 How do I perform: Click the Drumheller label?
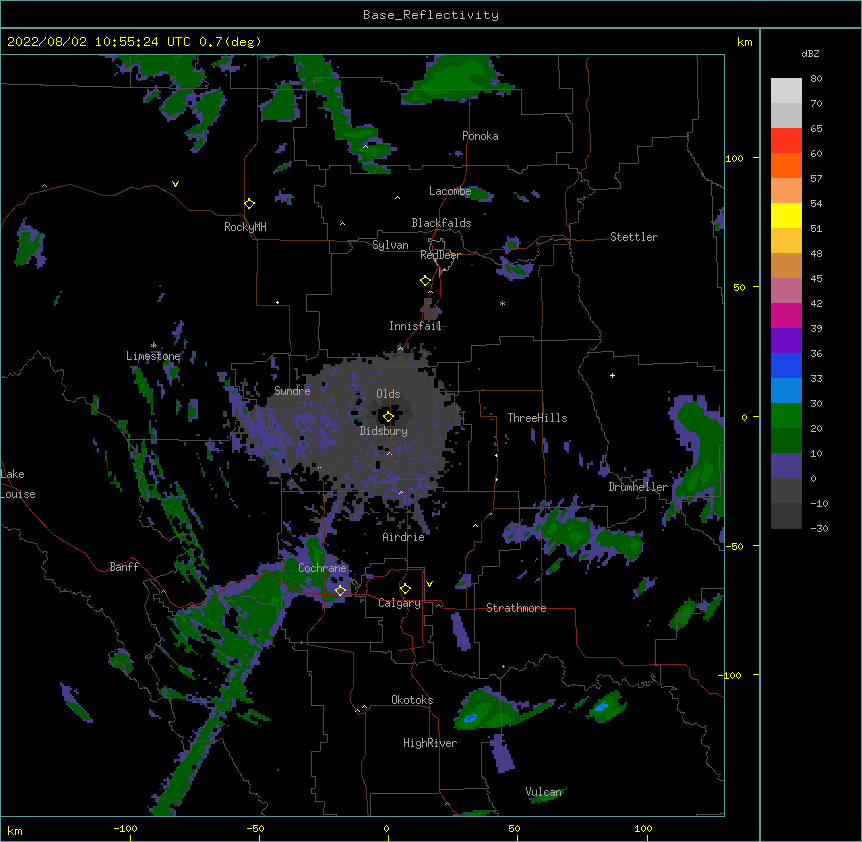(x=638, y=487)
